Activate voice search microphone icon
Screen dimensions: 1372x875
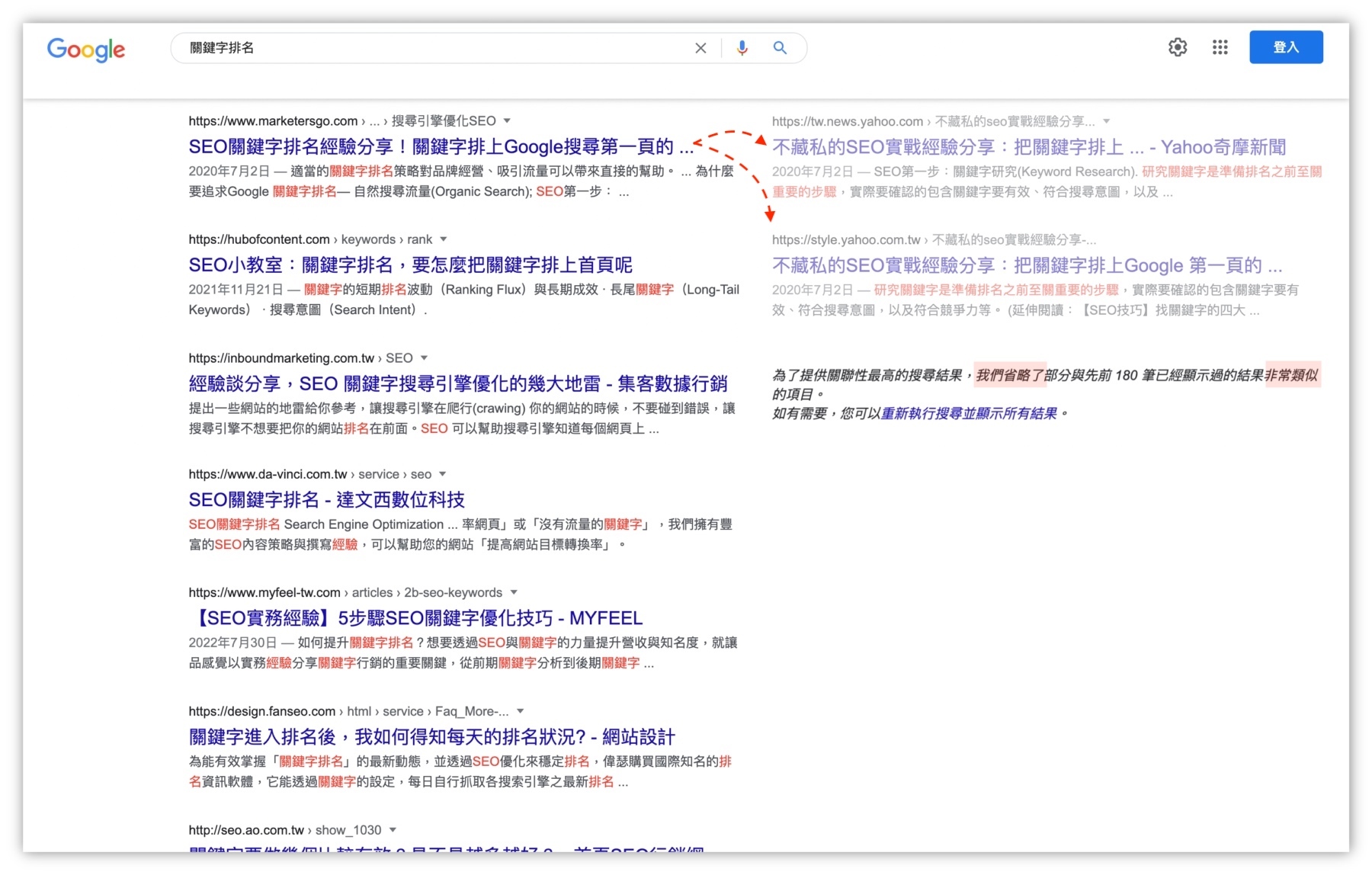click(x=740, y=47)
